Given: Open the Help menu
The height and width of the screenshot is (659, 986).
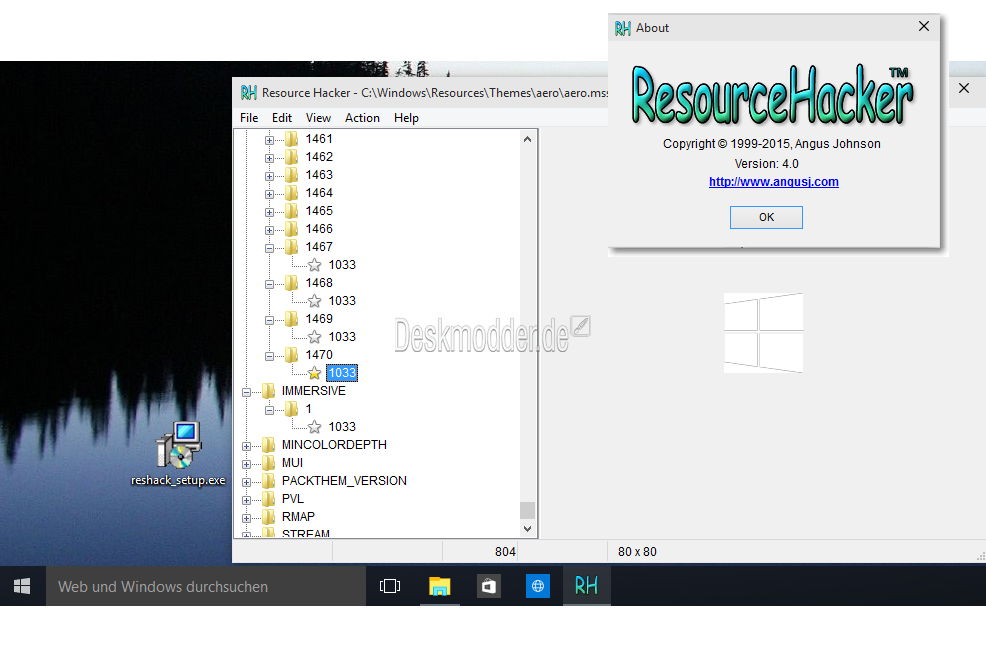Looking at the screenshot, I should coord(406,118).
